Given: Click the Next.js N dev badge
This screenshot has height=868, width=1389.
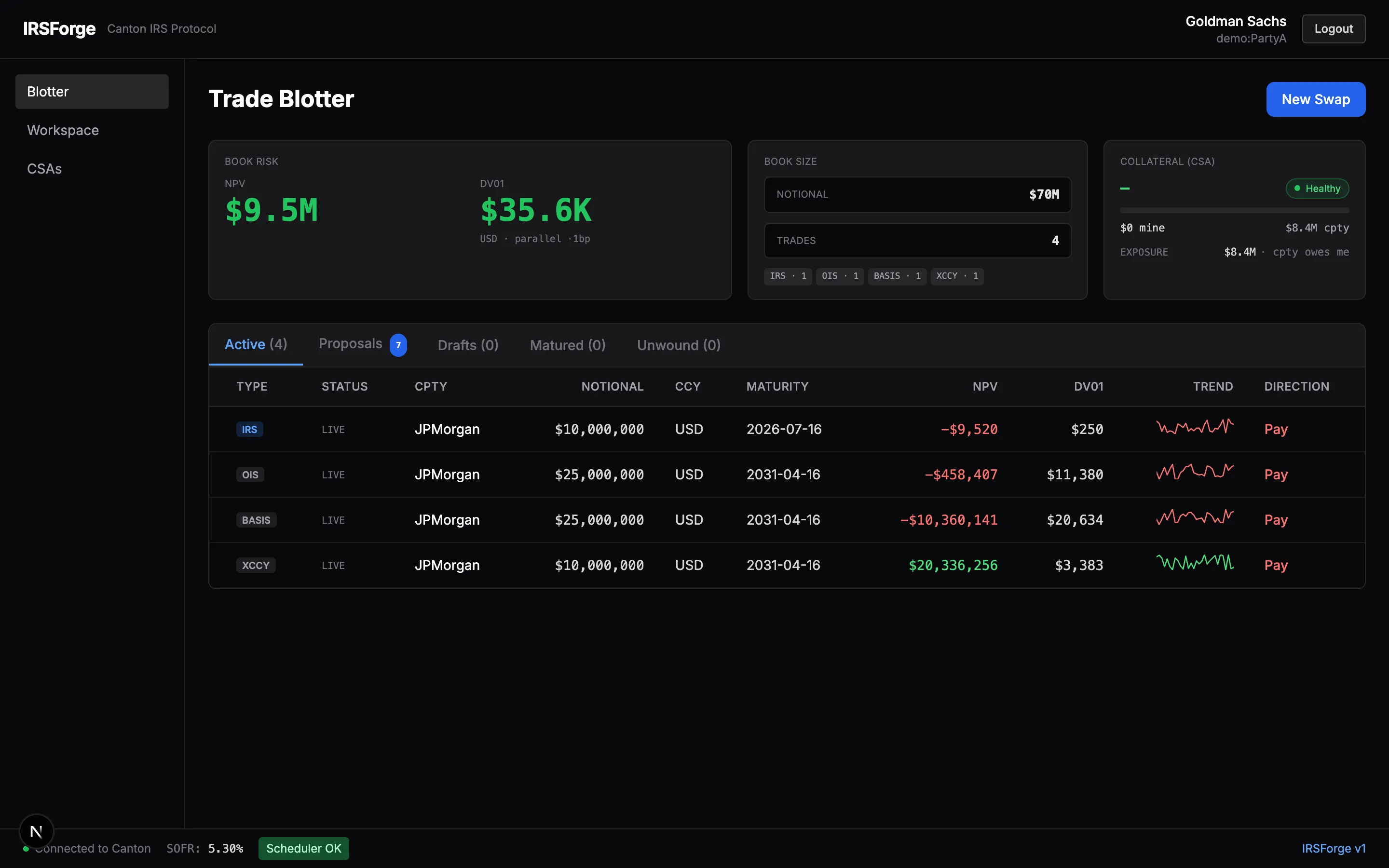Looking at the screenshot, I should click(36, 831).
